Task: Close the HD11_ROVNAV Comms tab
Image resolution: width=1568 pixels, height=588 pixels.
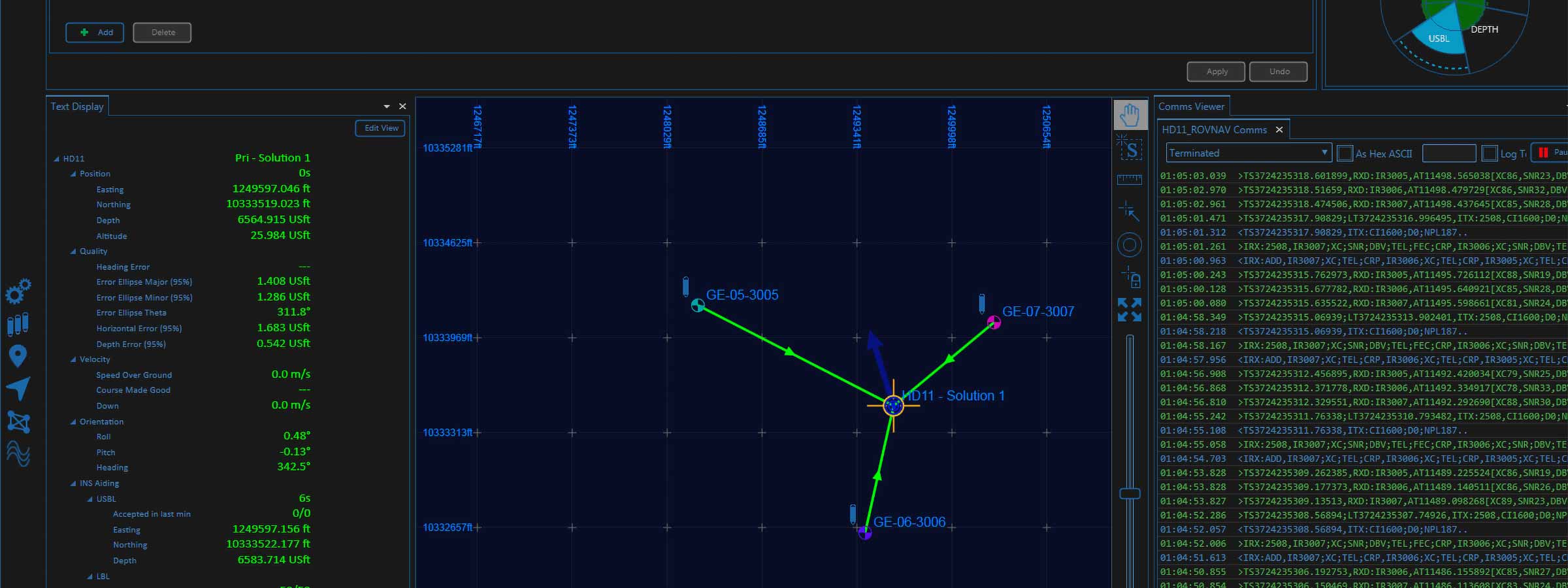Action: pos(1279,129)
